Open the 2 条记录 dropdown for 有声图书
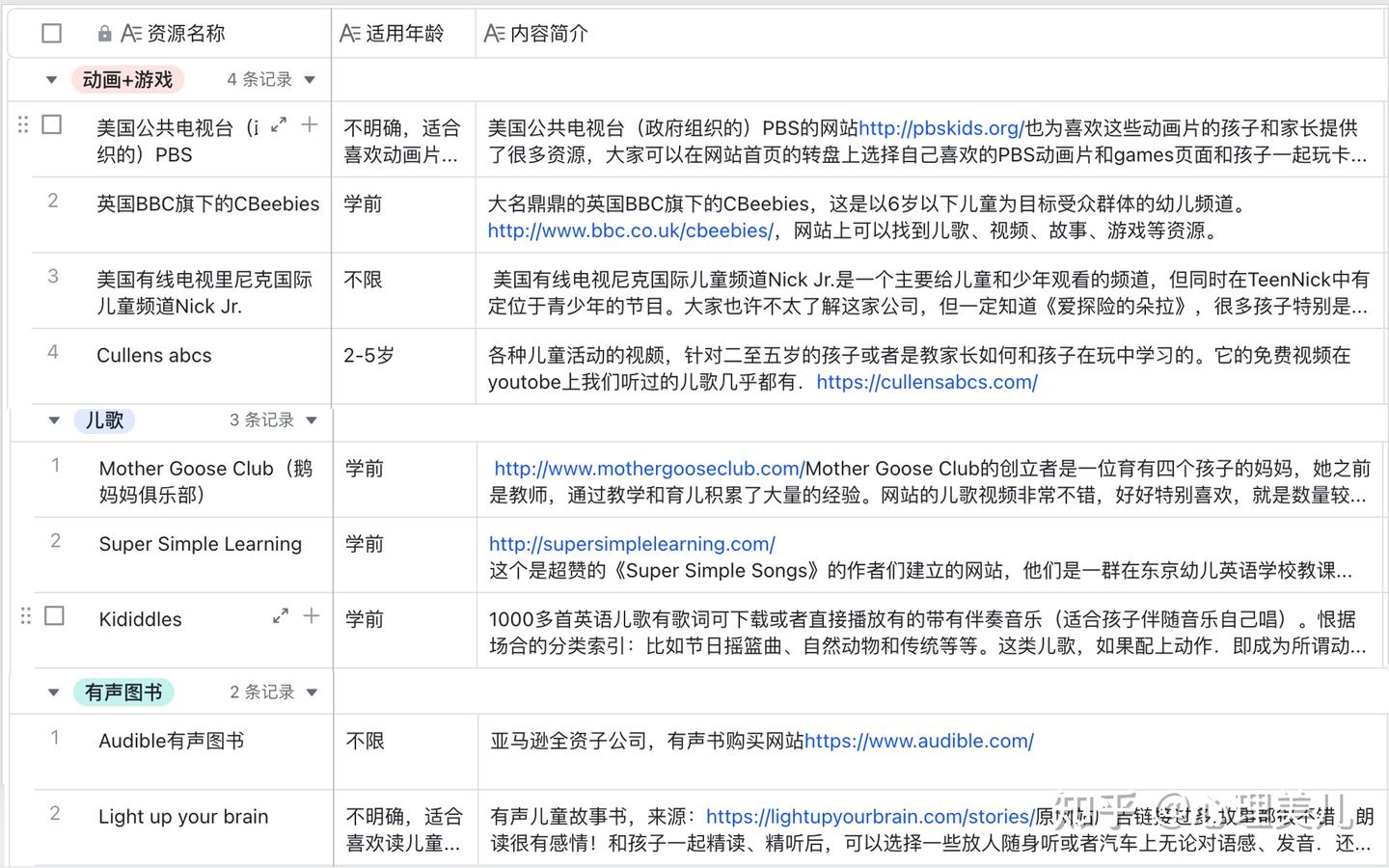1389x868 pixels. pos(311,692)
